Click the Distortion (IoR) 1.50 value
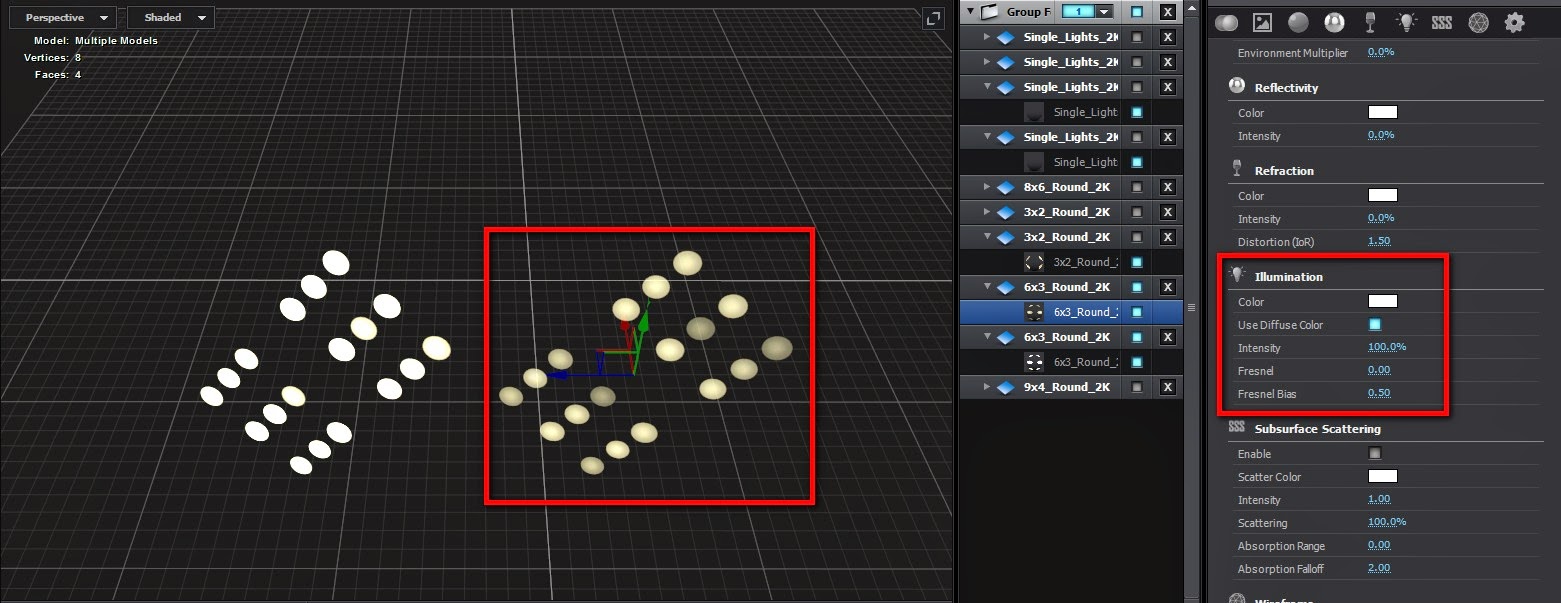Screen dimensions: 1561x603 pos(1379,241)
